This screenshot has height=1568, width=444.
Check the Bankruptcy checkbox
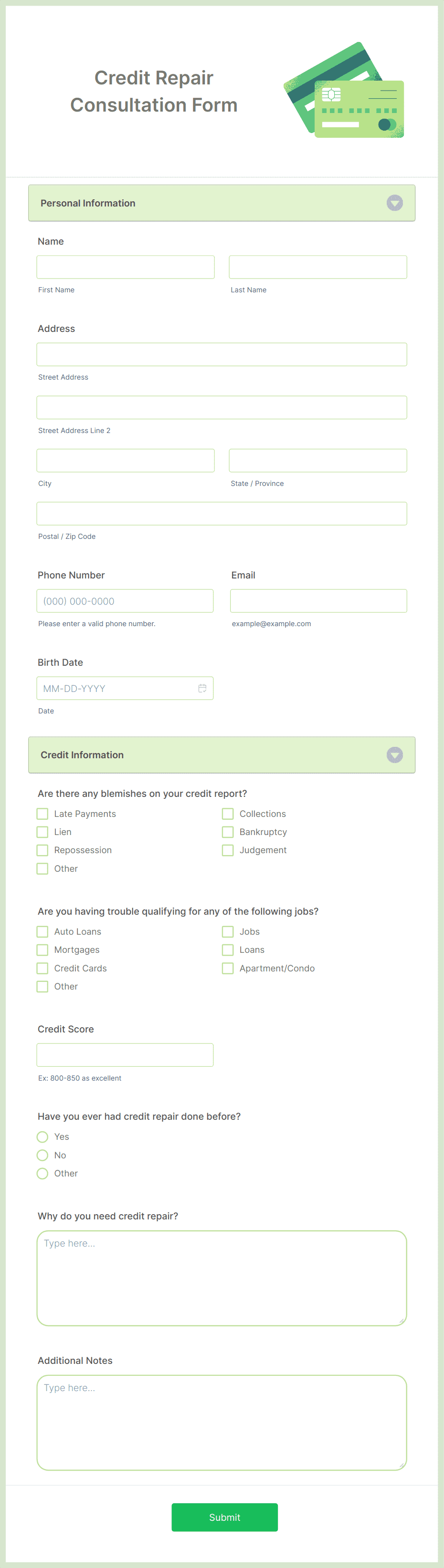(227, 832)
